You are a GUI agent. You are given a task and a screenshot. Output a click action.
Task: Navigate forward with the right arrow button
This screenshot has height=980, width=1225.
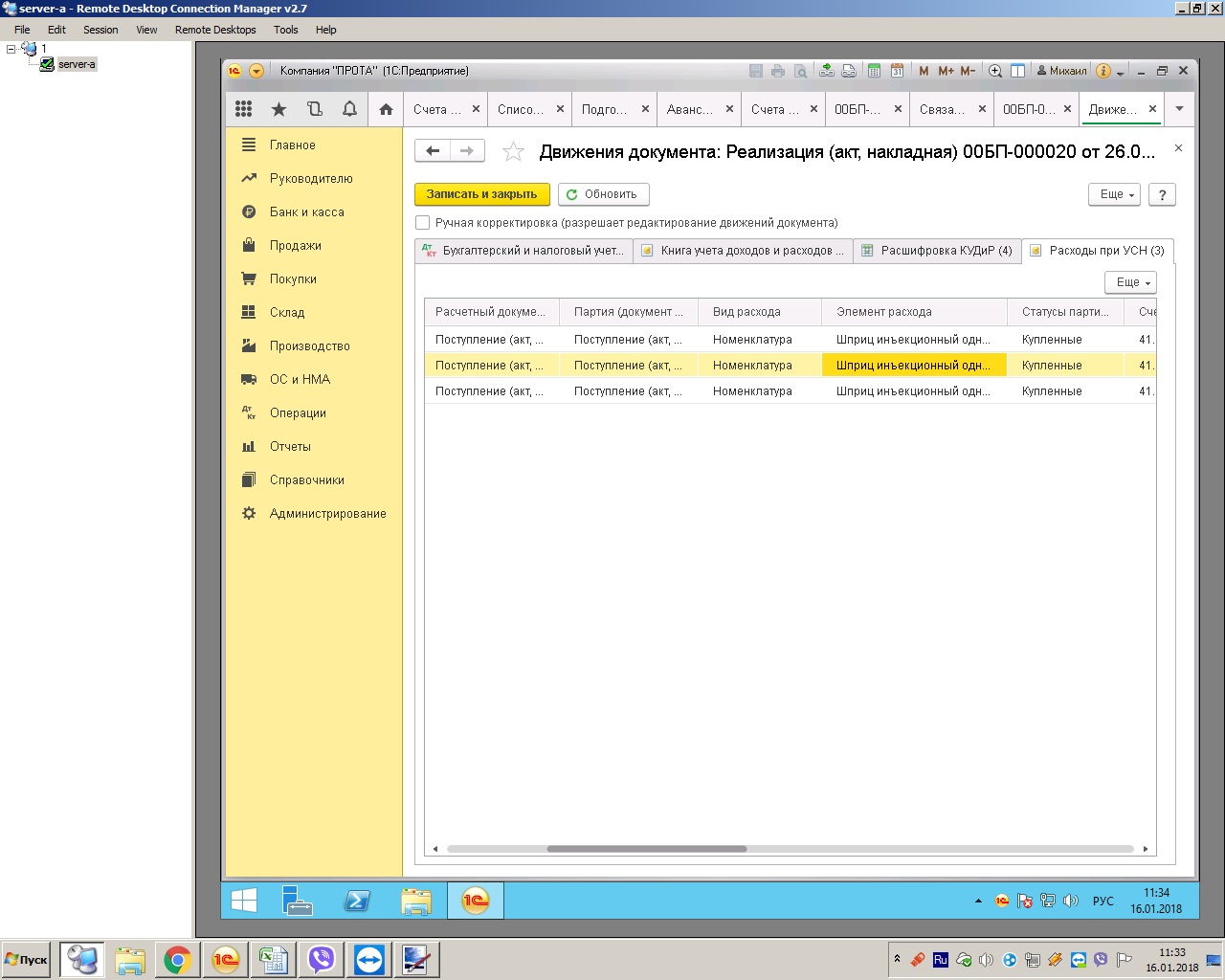[467, 150]
